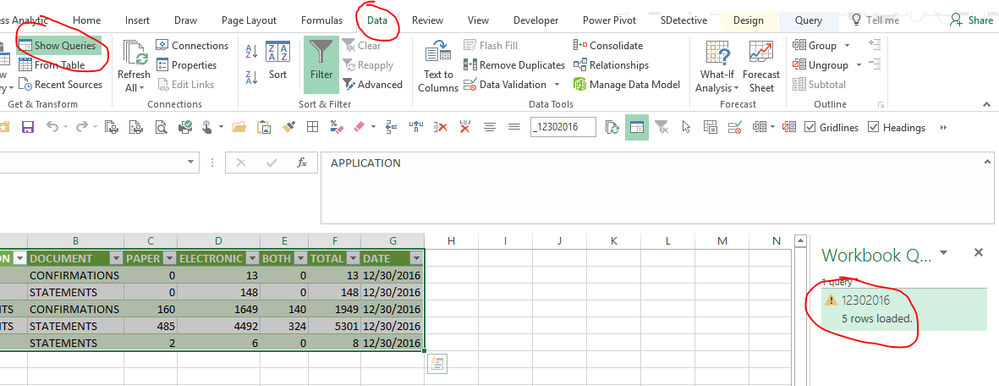Save the workbook with purple disk icon
The height and width of the screenshot is (386, 999).
click(x=27, y=127)
